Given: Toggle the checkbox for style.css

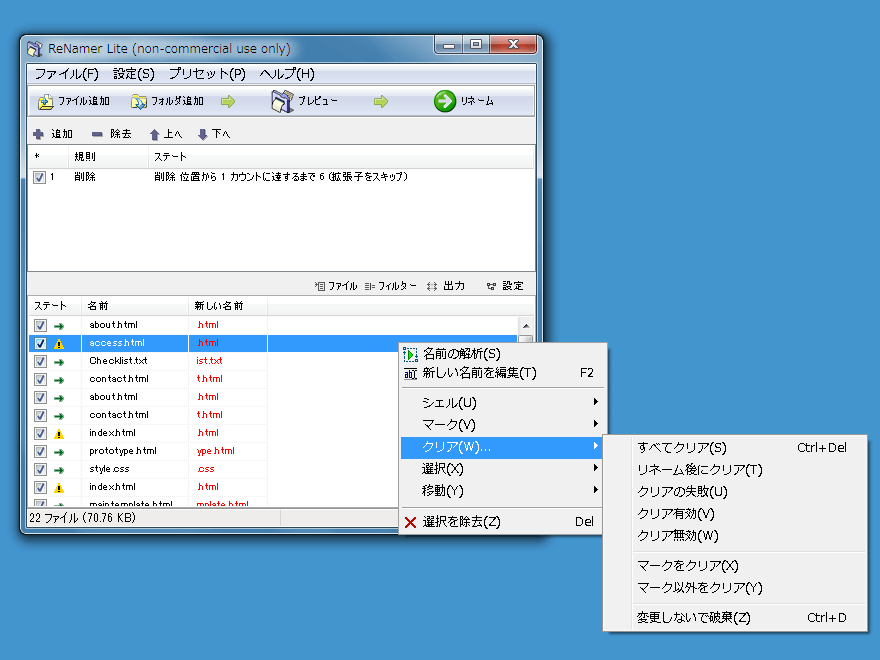Looking at the screenshot, I should coord(40,469).
